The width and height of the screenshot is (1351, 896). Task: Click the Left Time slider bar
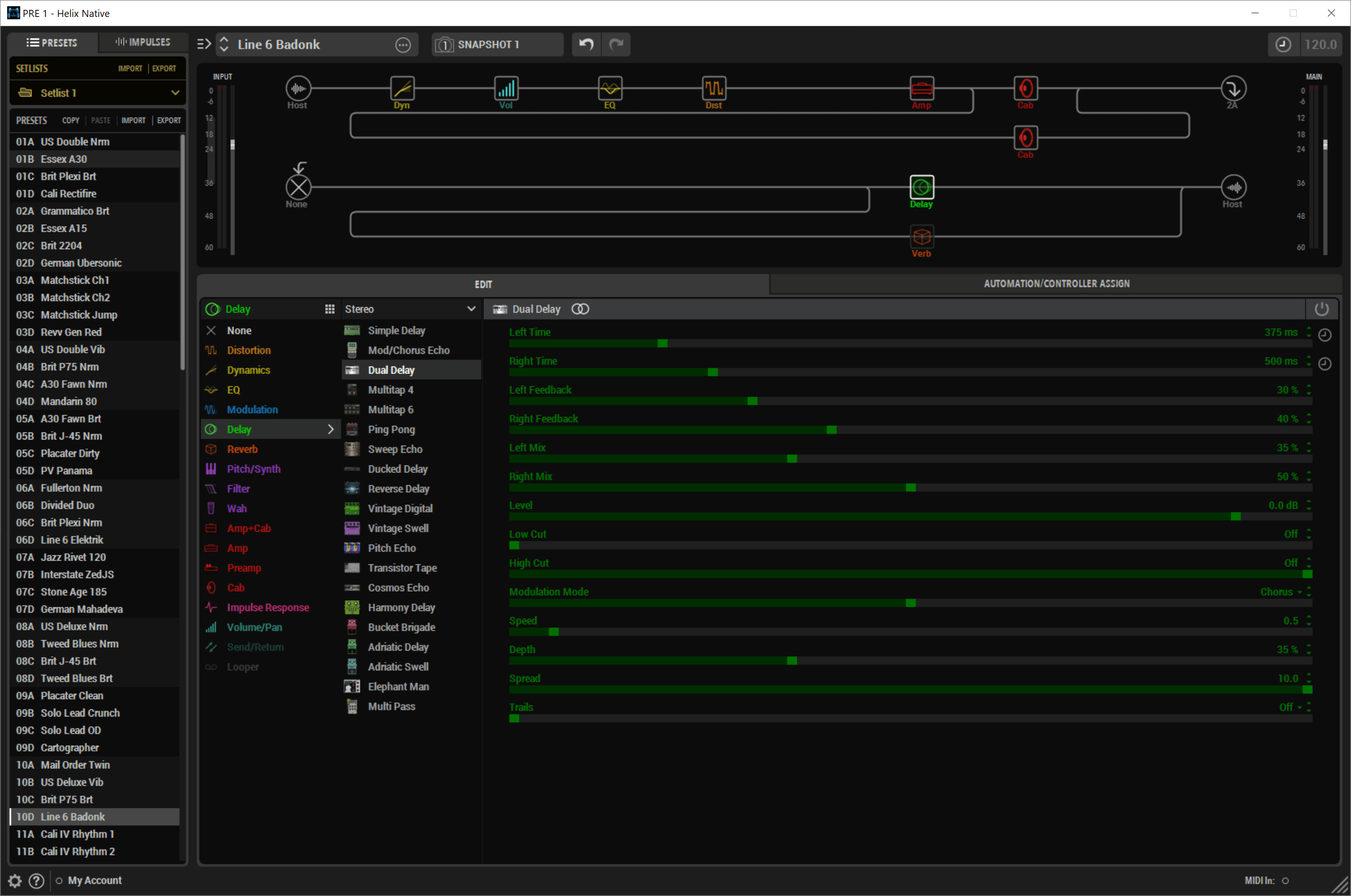(x=910, y=343)
